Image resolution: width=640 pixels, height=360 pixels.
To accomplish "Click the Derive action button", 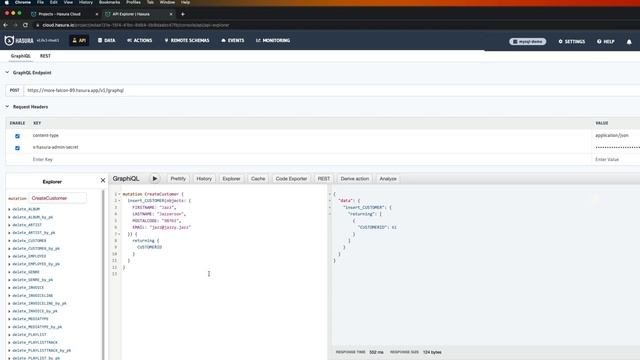I will pos(354,179).
